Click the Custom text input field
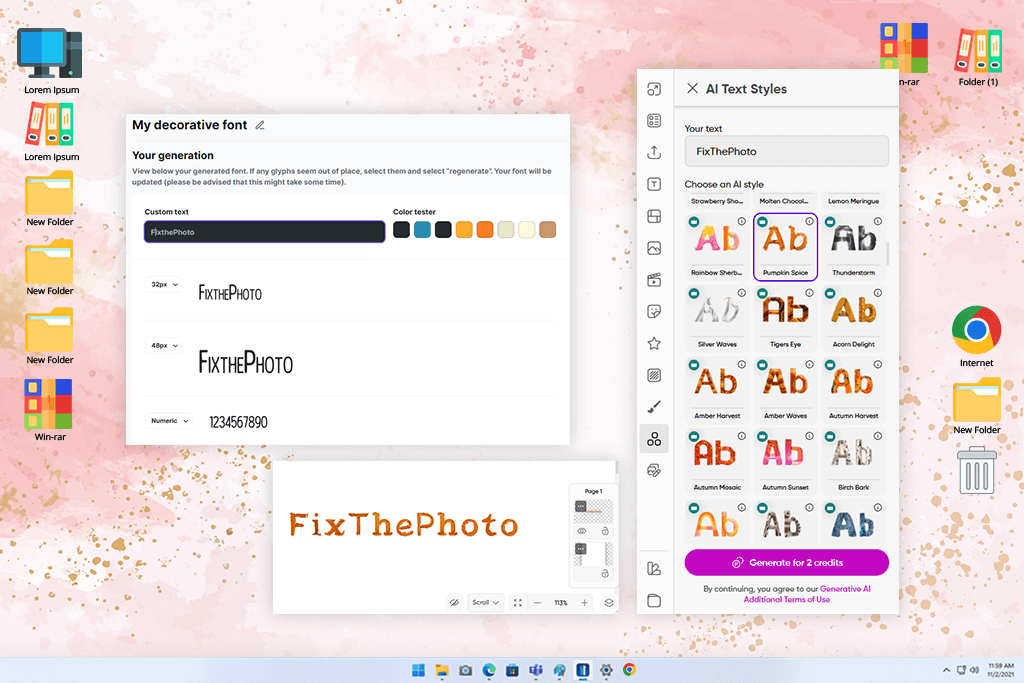The image size is (1024, 683). [x=264, y=232]
